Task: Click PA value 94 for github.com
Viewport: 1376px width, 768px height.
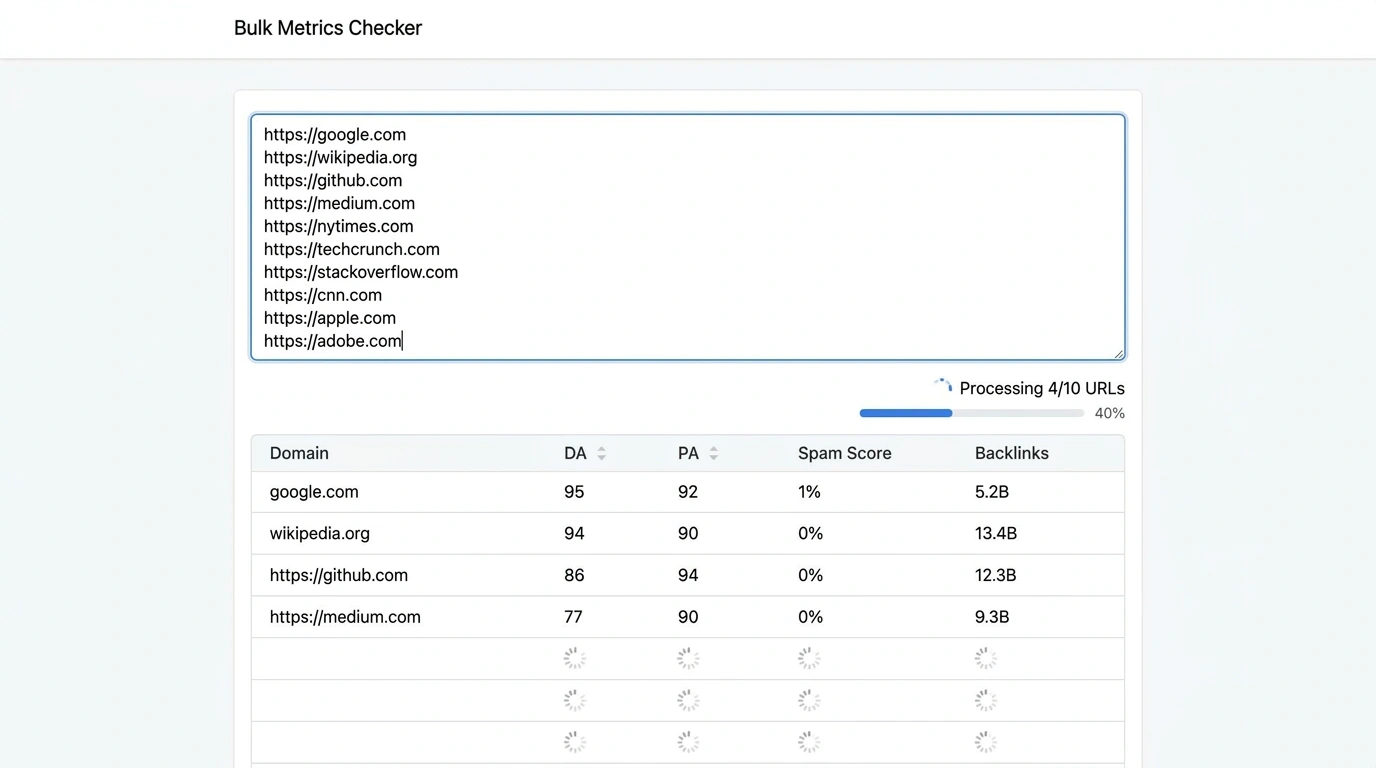Action: coord(688,575)
